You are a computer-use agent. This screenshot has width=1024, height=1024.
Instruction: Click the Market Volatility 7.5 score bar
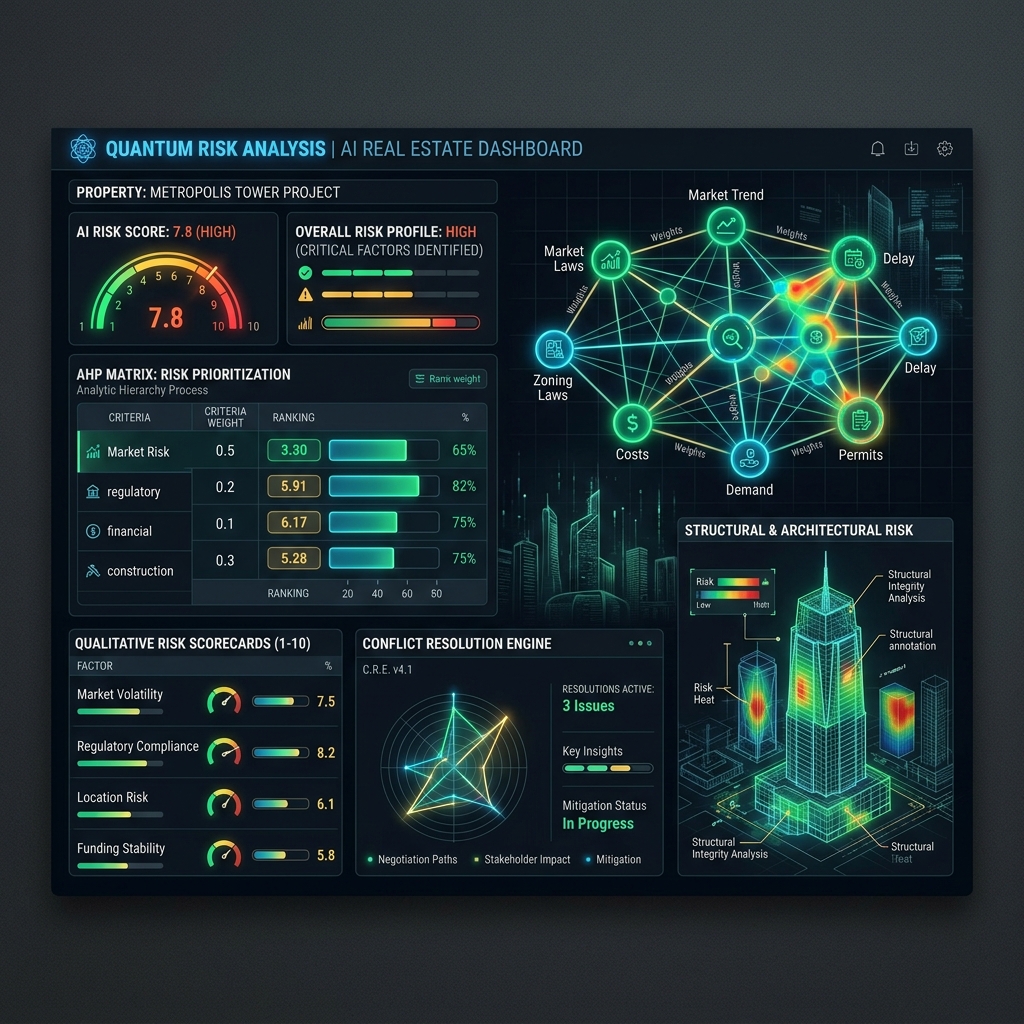click(x=281, y=701)
